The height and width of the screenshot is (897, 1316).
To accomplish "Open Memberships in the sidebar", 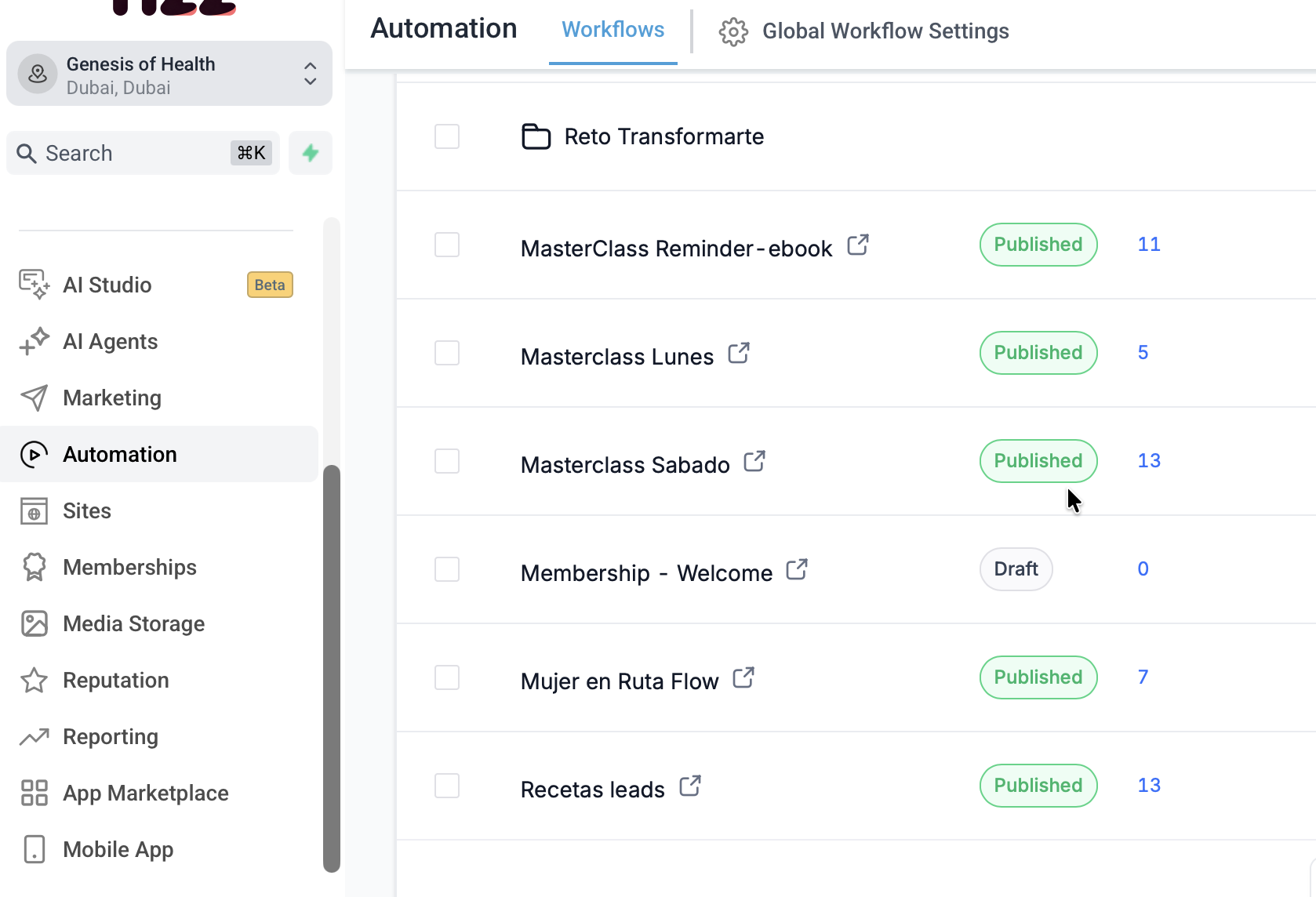I will pyautogui.click(x=158, y=567).
